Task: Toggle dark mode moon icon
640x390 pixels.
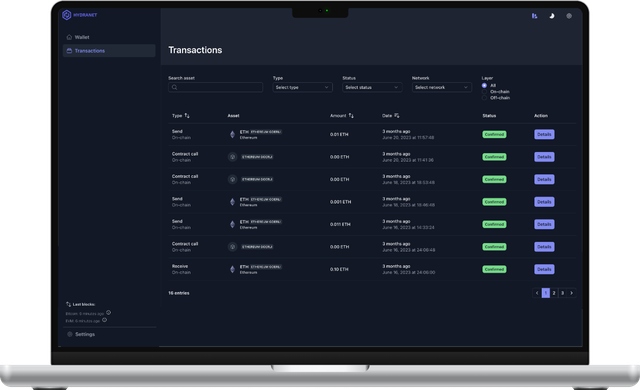Action: pos(551,16)
